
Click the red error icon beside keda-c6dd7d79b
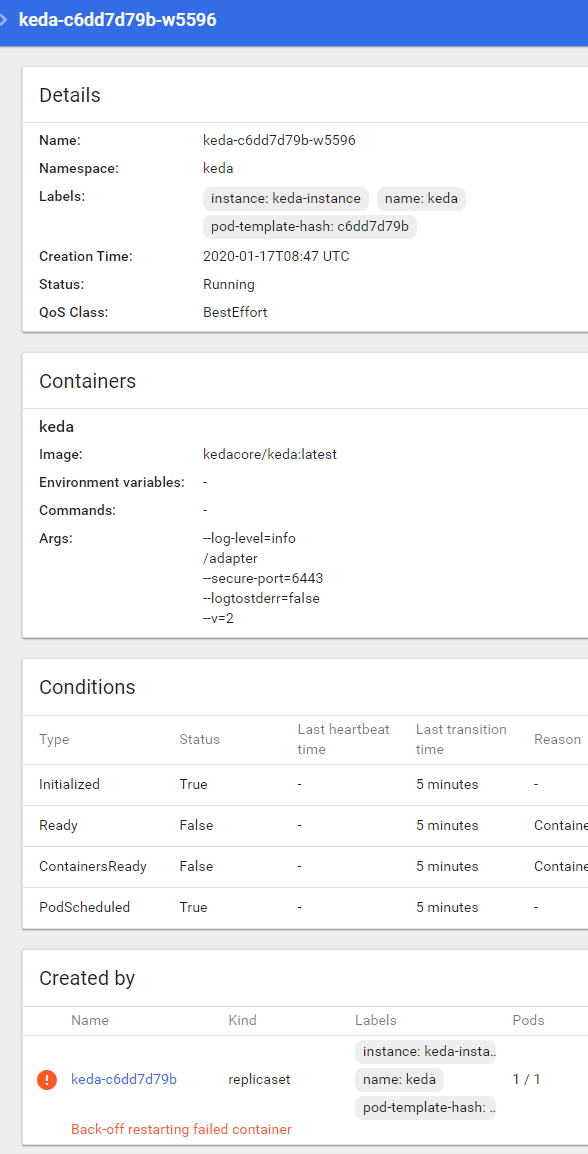pyautogui.click(x=46, y=1079)
